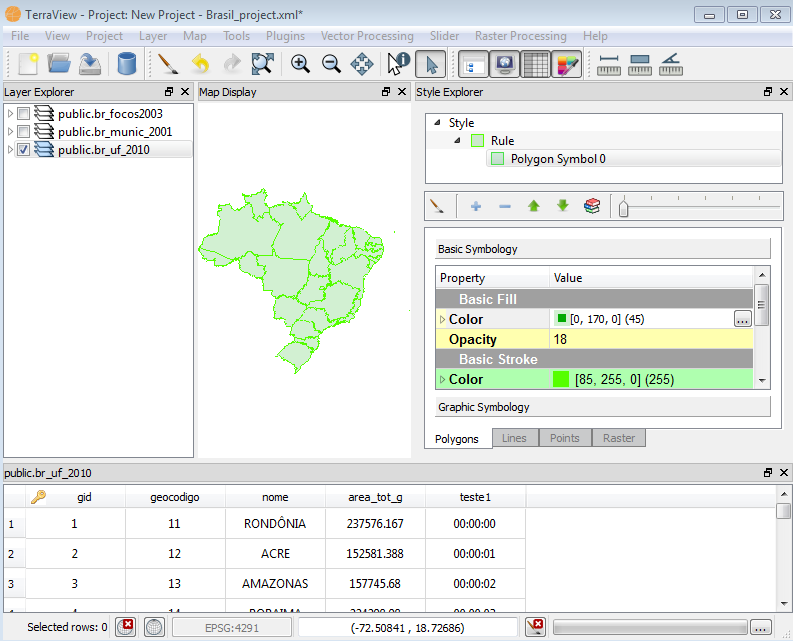Open the Raster Processing menu
Image resolution: width=793 pixels, height=641 pixels.
pos(520,36)
